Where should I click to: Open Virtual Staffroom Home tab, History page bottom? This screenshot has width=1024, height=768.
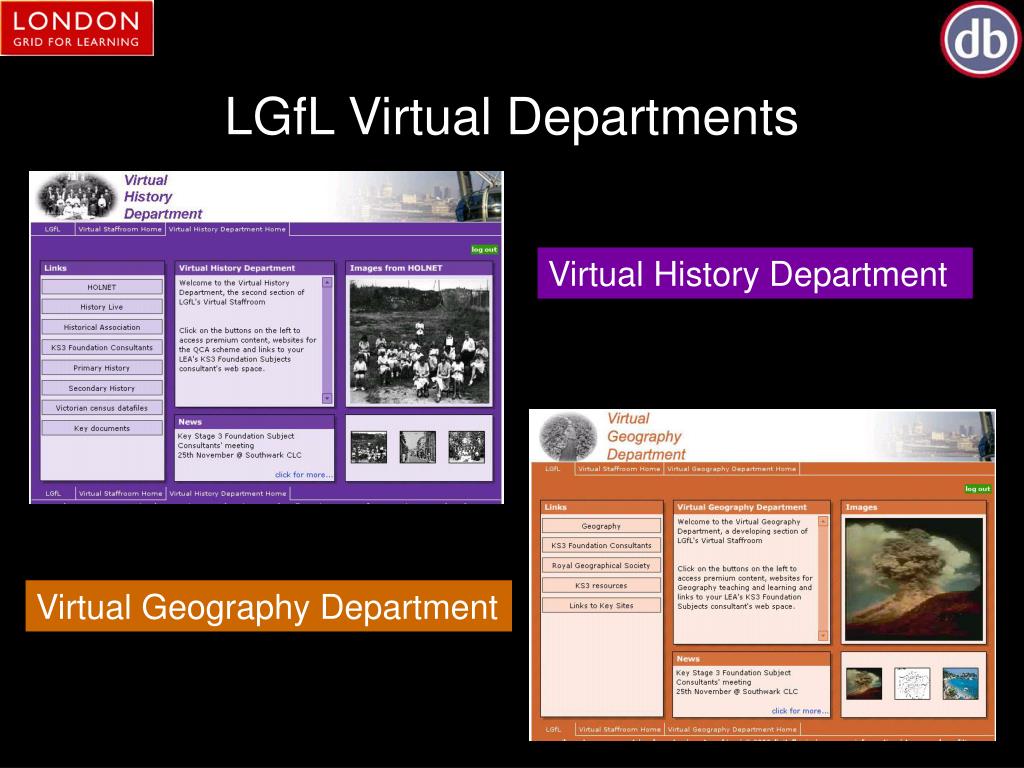121,494
